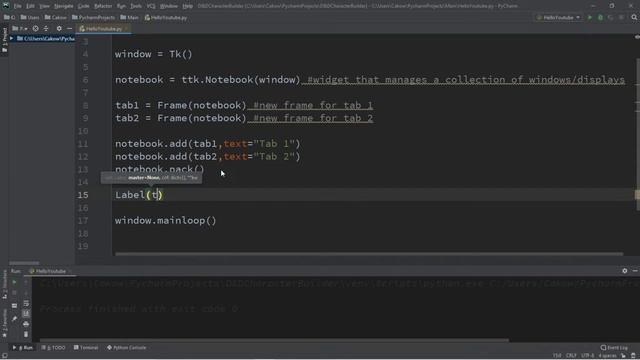The height and width of the screenshot is (360, 640).
Task: Open the Code menu
Action: click(x=83, y=6)
